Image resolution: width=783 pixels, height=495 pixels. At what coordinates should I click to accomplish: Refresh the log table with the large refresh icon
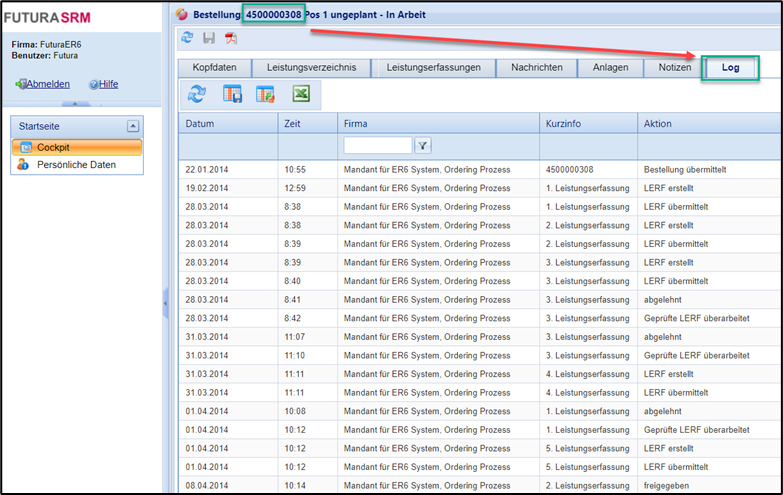197,94
